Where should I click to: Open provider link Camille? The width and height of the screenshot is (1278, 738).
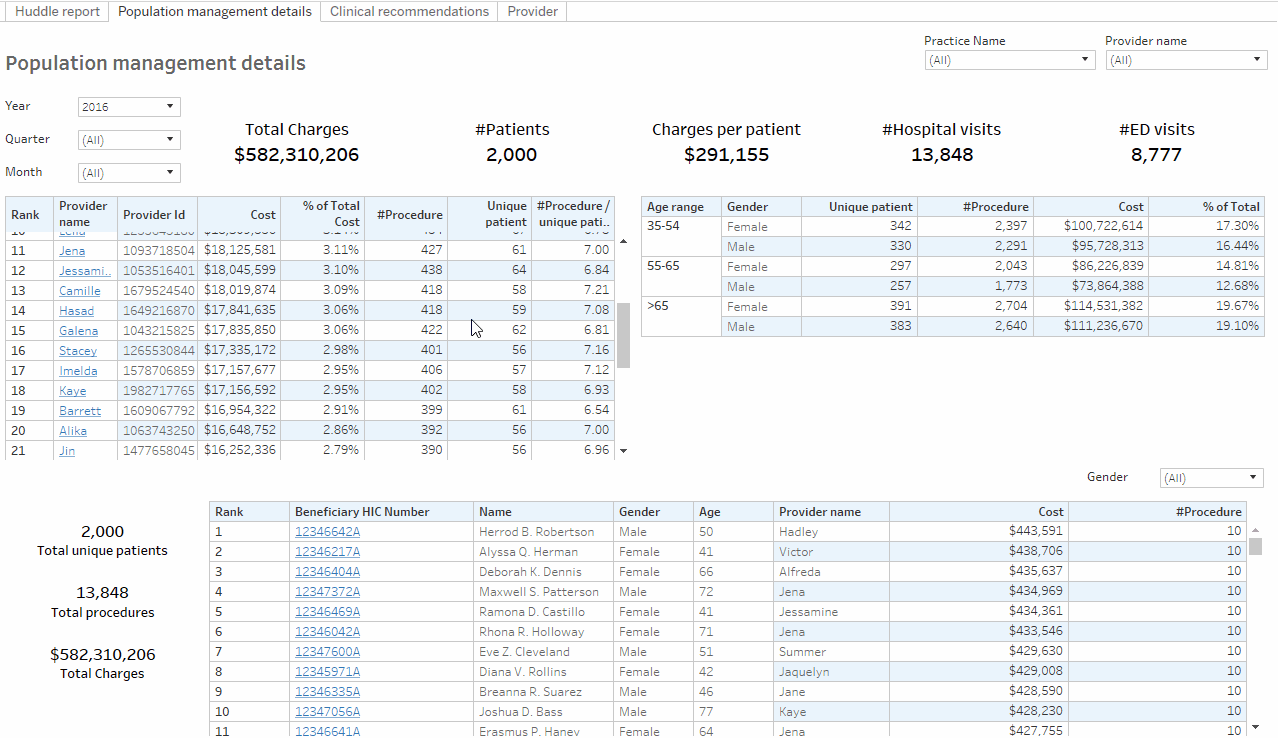click(80, 291)
